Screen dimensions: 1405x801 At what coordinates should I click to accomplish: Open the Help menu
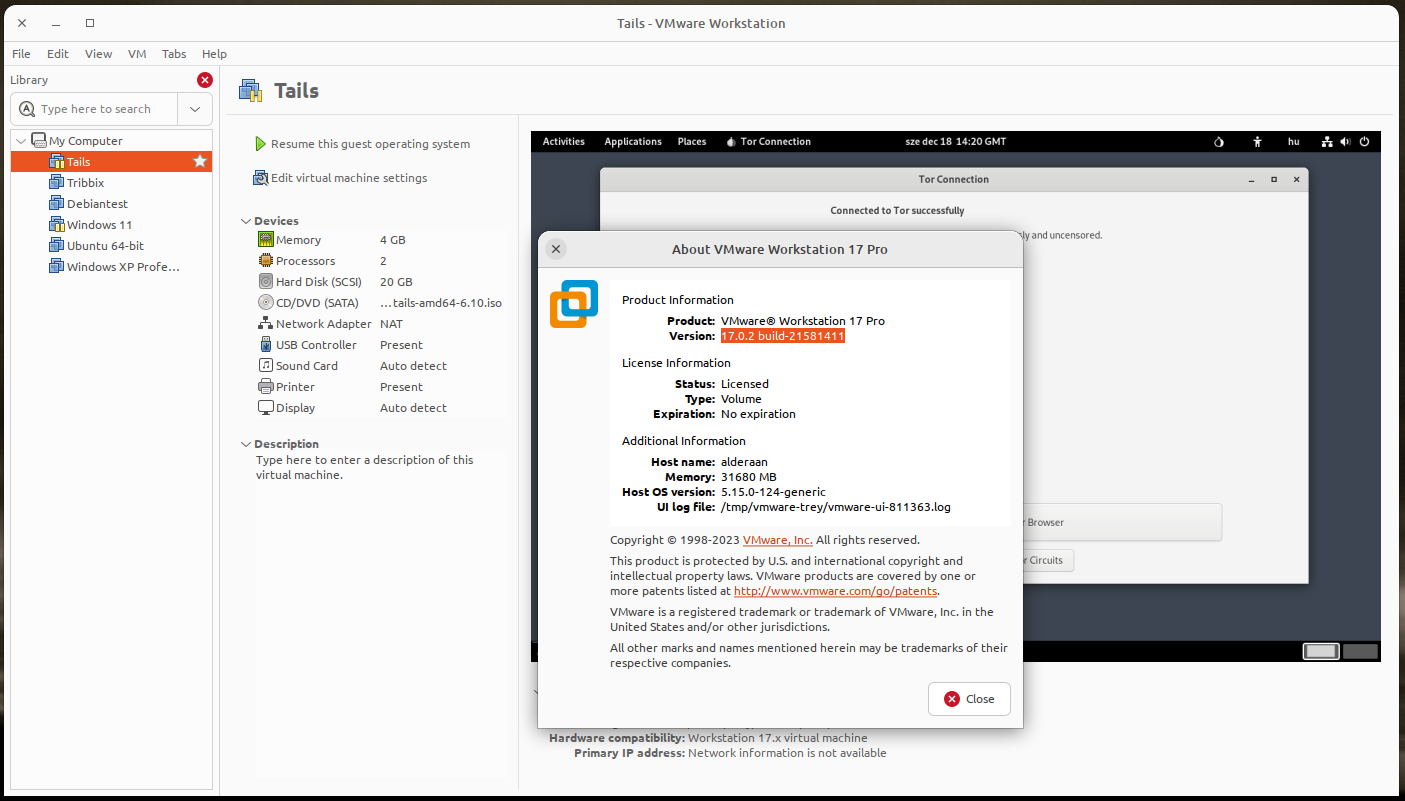coord(214,54)
